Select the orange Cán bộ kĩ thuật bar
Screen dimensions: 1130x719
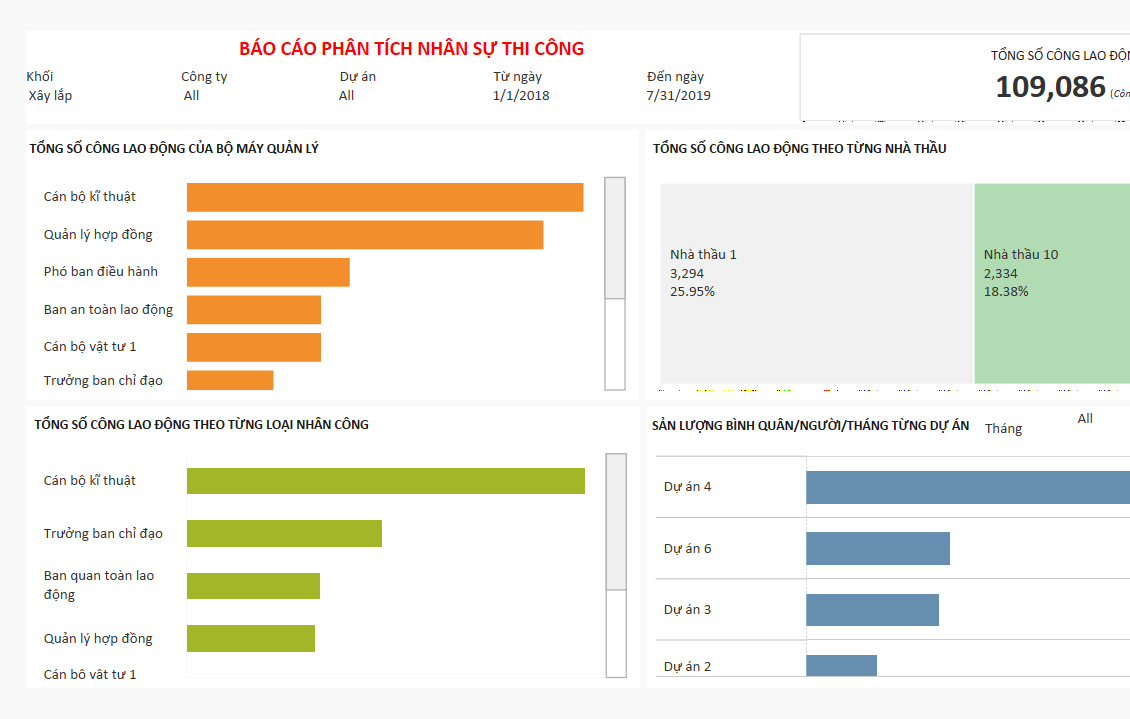(385, 197)
